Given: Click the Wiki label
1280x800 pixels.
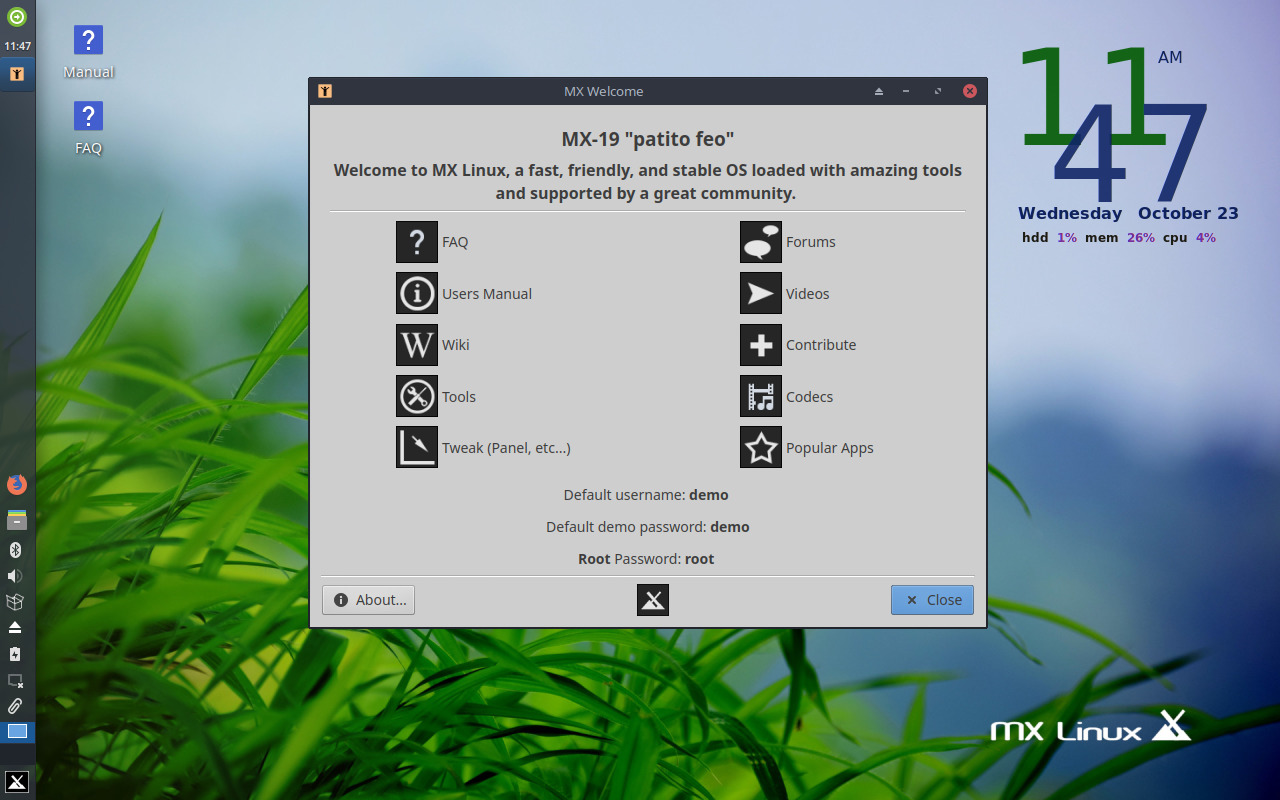Looking at the screenshot, I should pos(456,345).
